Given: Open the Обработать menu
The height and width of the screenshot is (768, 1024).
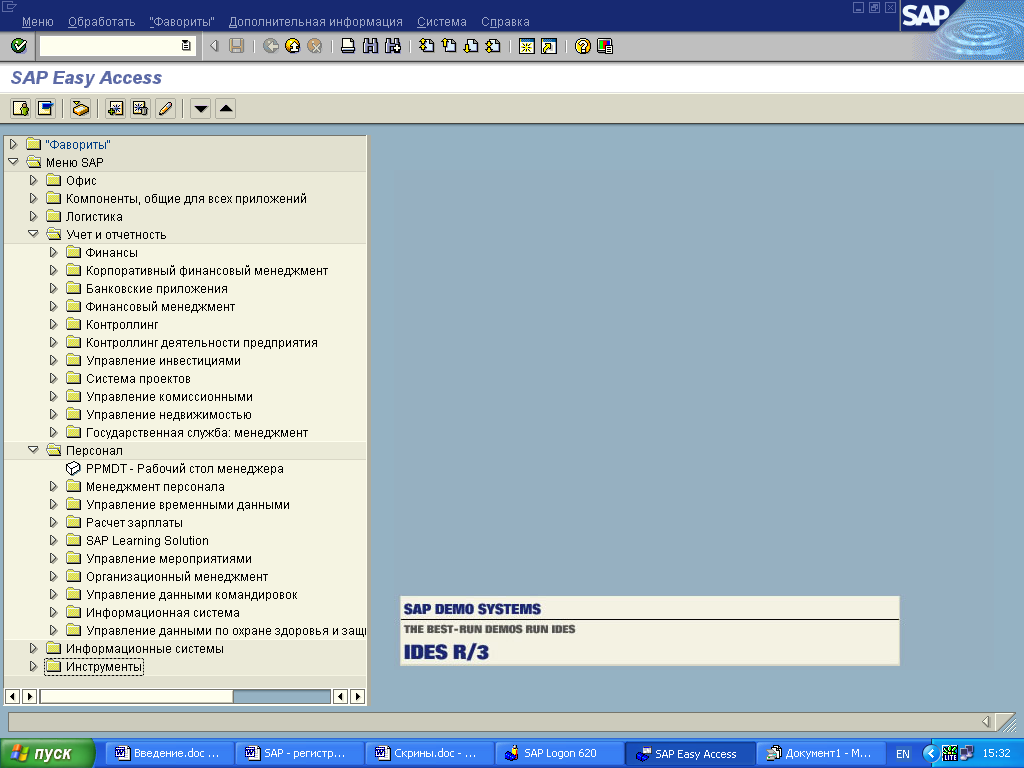Looking at the screenshot, I should [x=101, y=22].
